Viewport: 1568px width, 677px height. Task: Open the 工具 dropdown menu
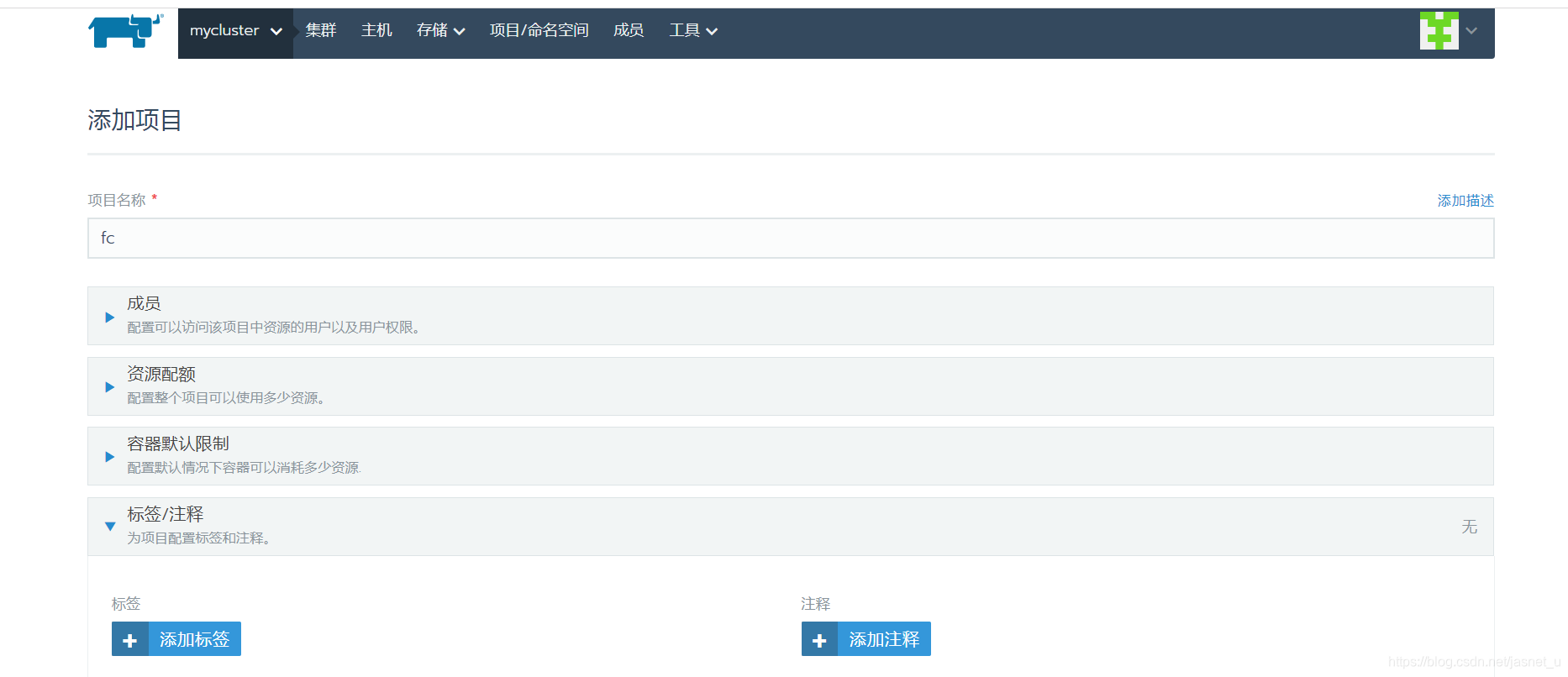(693, 31)
